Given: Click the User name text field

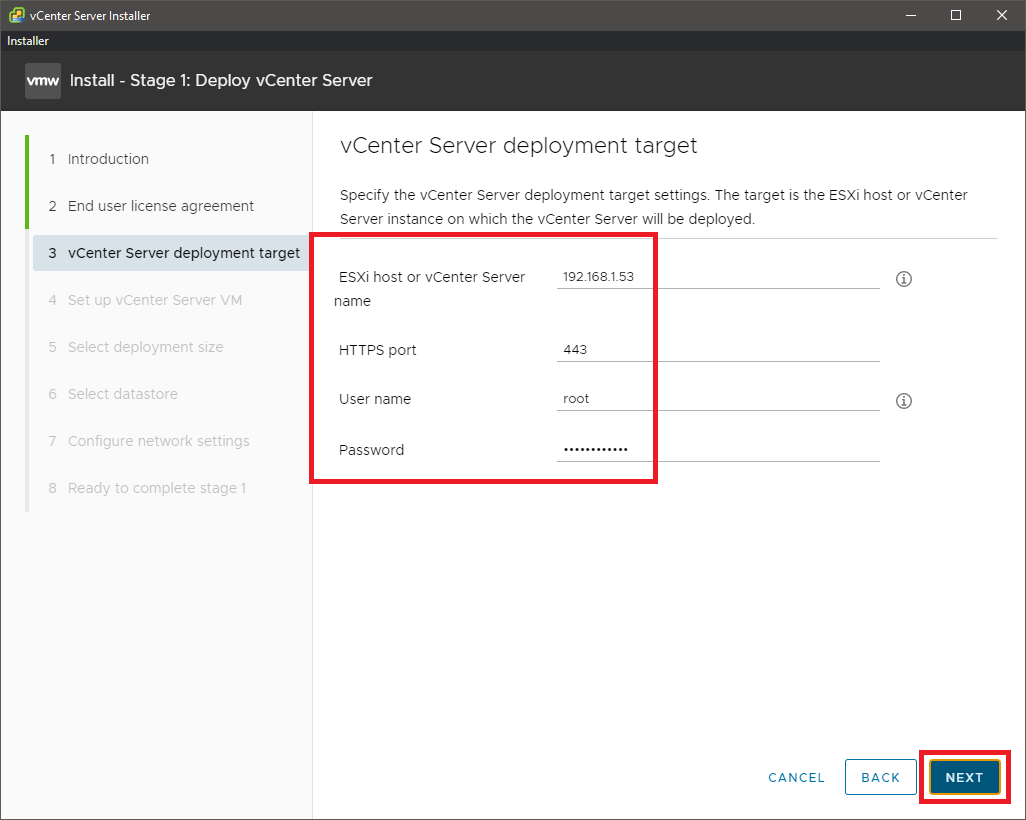Looking at the screenshot, I should click(x=717, y=399).
